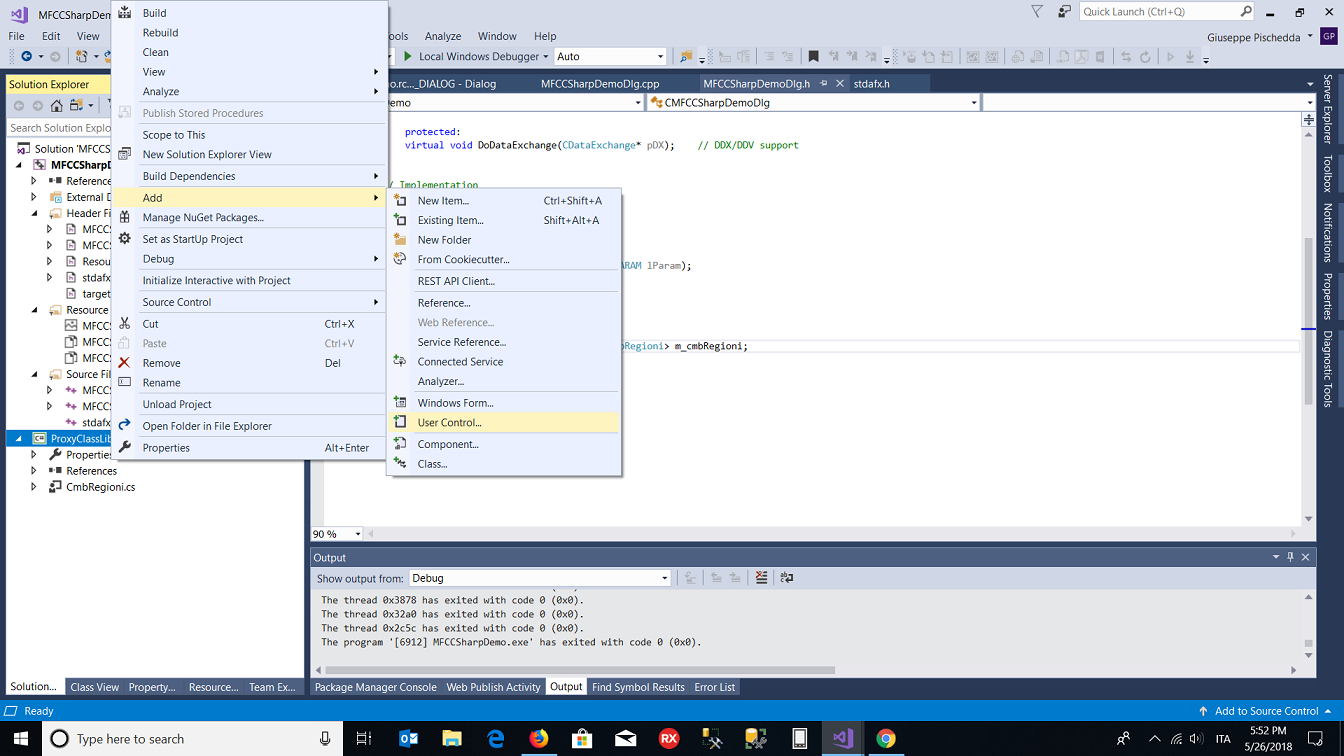Select Class... in the Add submenu
Viewport: 1344px width, 756px height.
504,464
